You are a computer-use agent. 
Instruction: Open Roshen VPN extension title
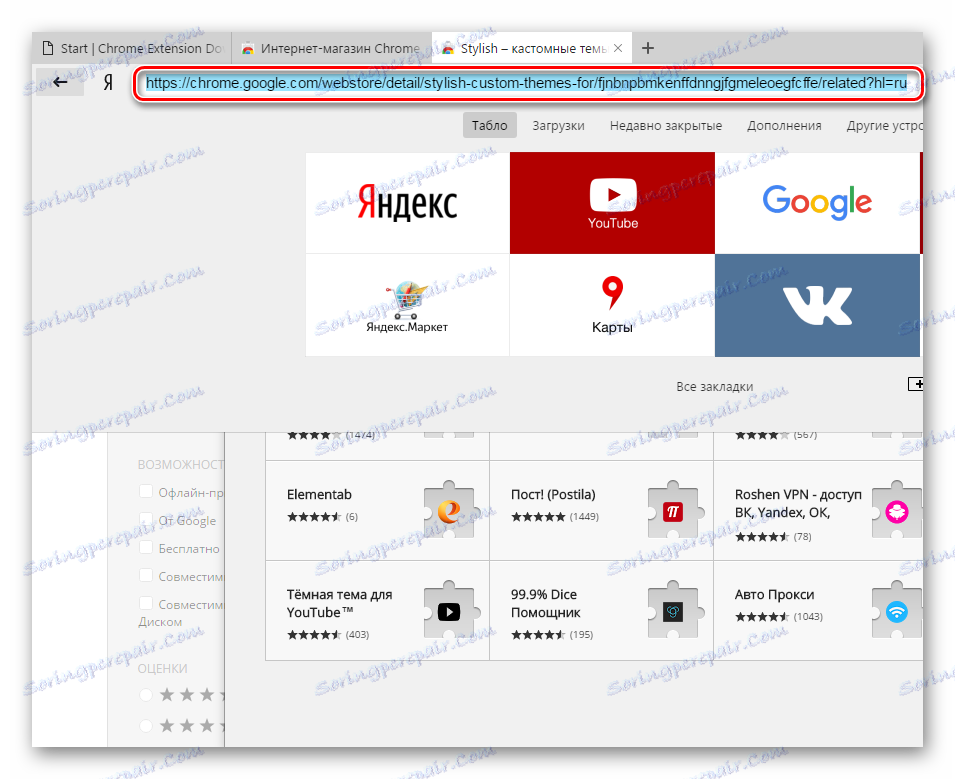pos(798,503)
